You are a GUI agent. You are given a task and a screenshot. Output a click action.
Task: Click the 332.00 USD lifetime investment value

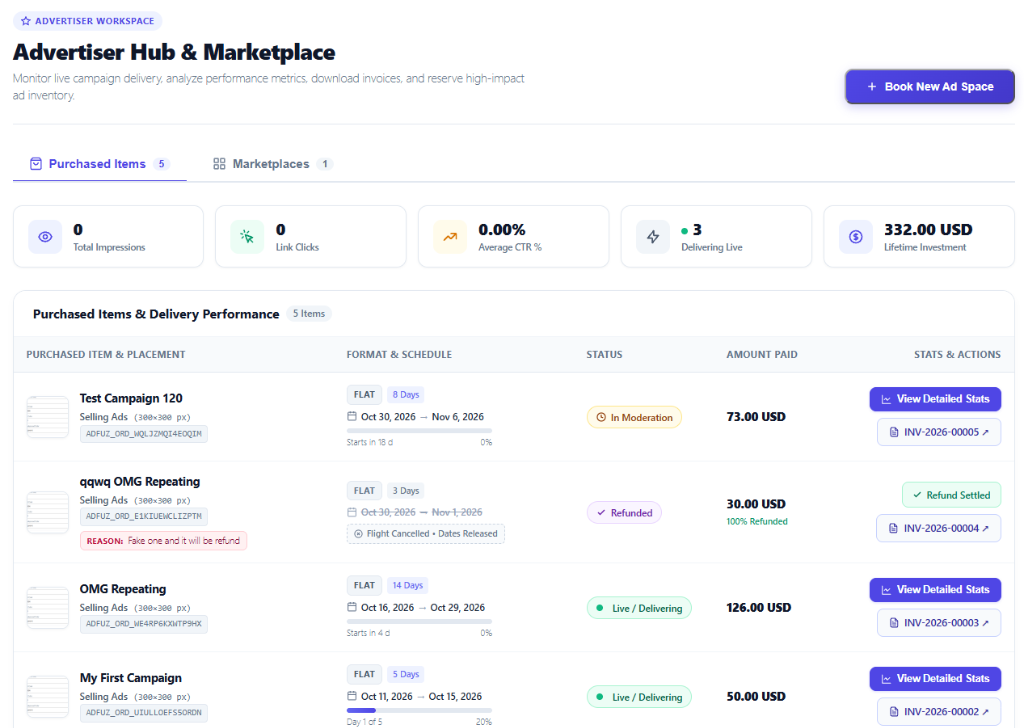click(x=928, y=230)
